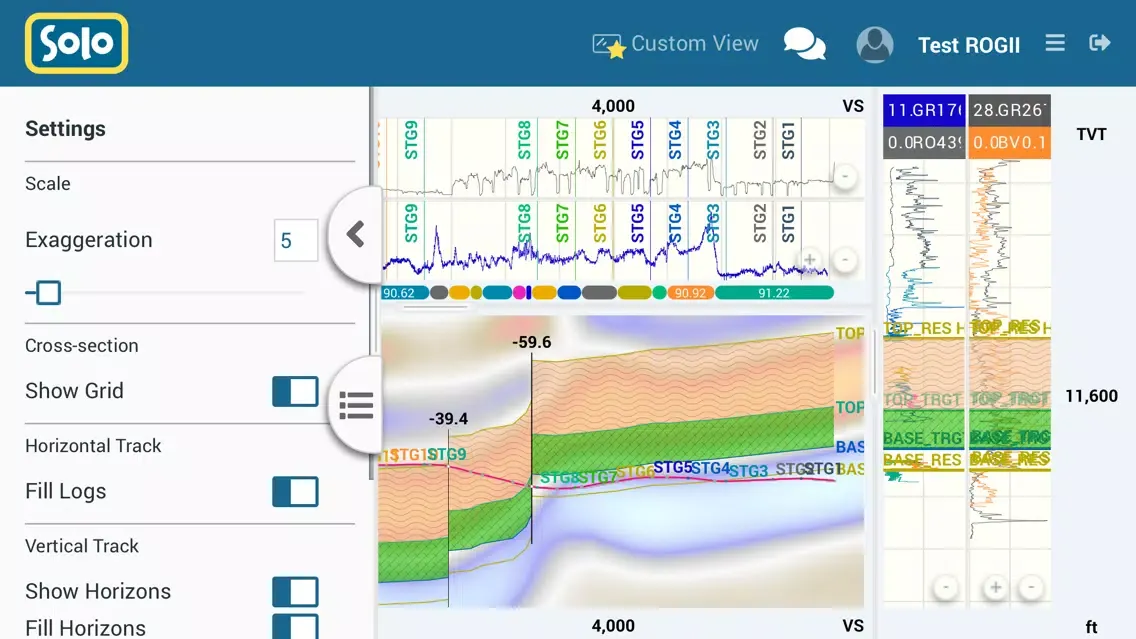Select the magenta segment in the segment bar
Viewport: 1136px width, 639px height.
click(519, 293)
